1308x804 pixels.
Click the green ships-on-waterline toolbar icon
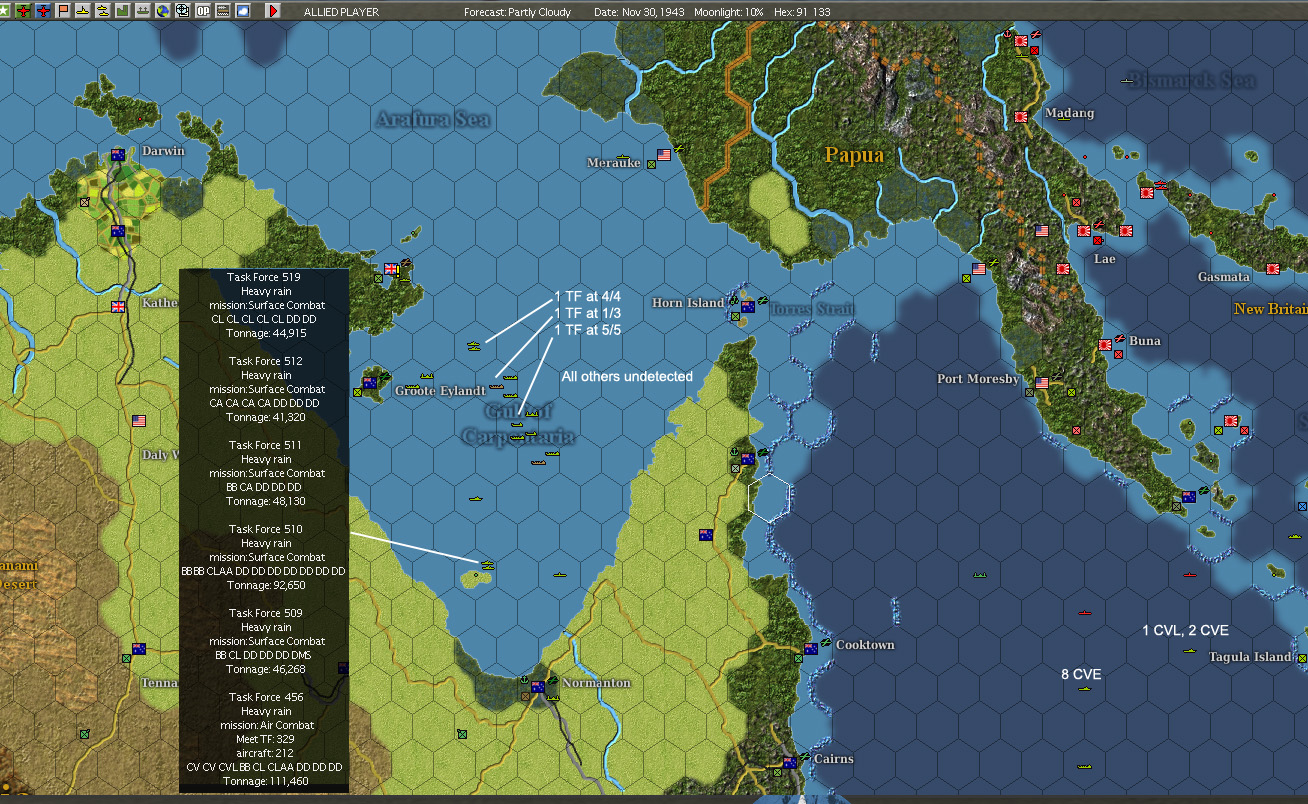[142, 10]
